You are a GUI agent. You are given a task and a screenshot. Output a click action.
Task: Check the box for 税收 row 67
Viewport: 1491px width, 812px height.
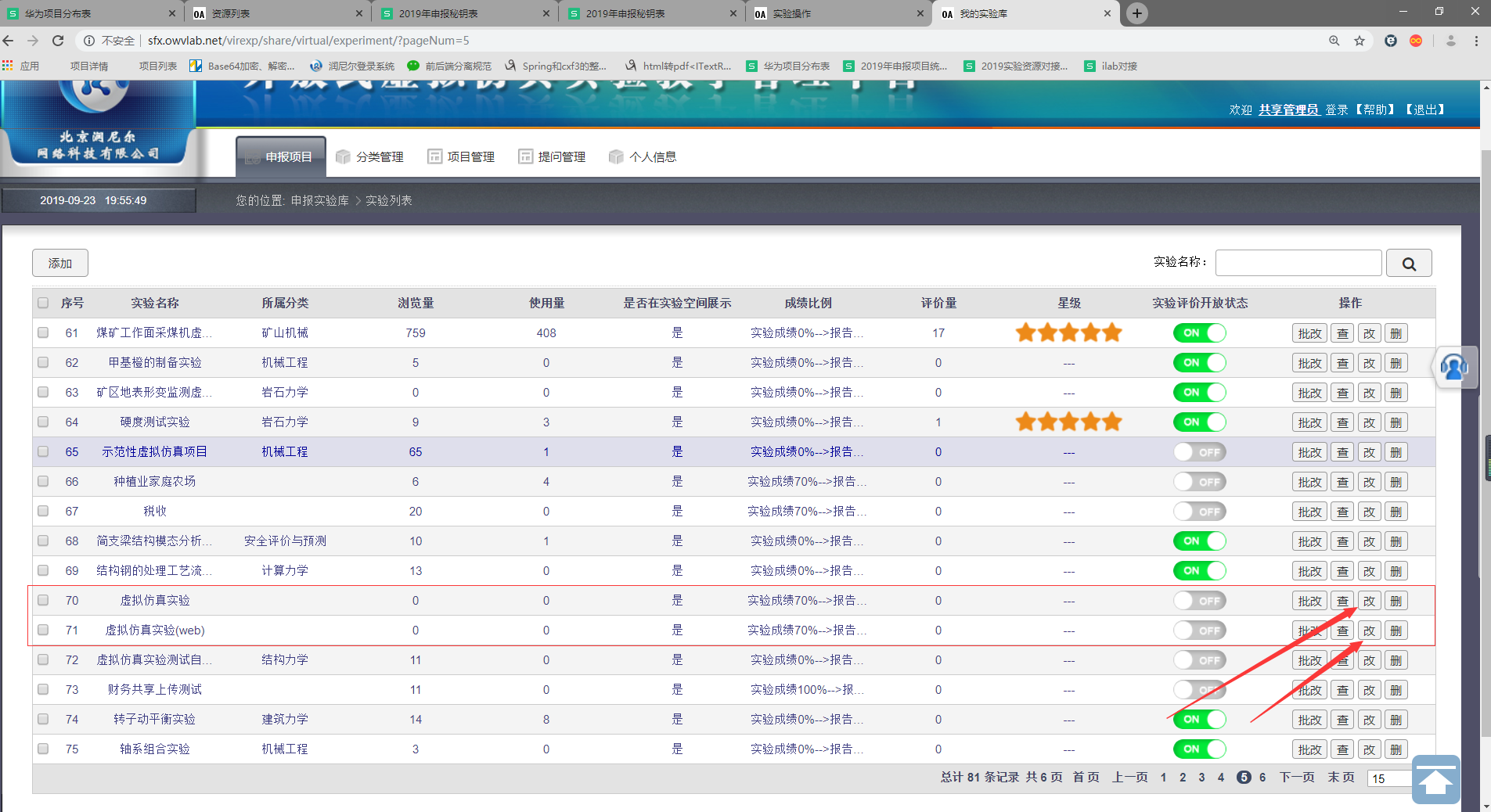click(x=43, y=511)
